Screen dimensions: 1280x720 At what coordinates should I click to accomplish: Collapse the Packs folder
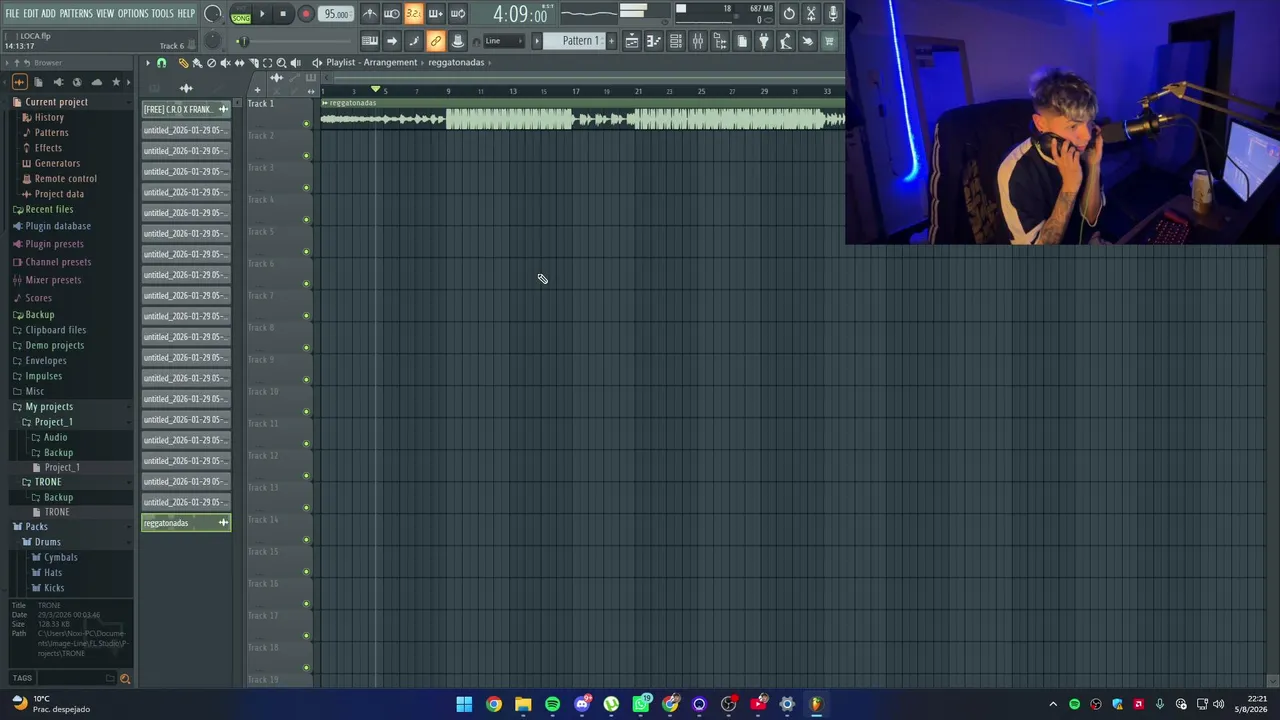[36, 527]
